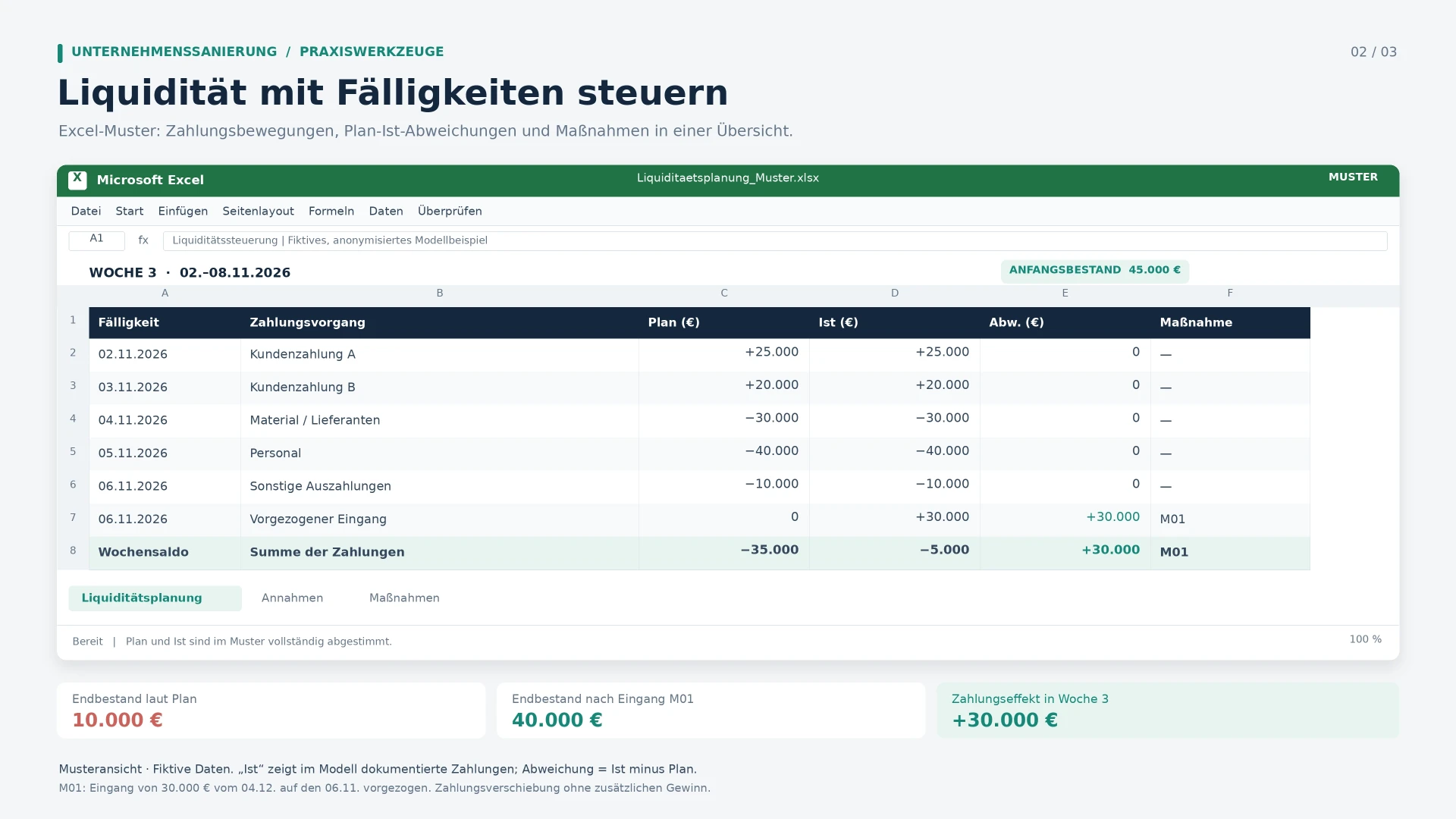Select row header 8
Screen dimensions: 1456x819
click(x=73, y=551)
